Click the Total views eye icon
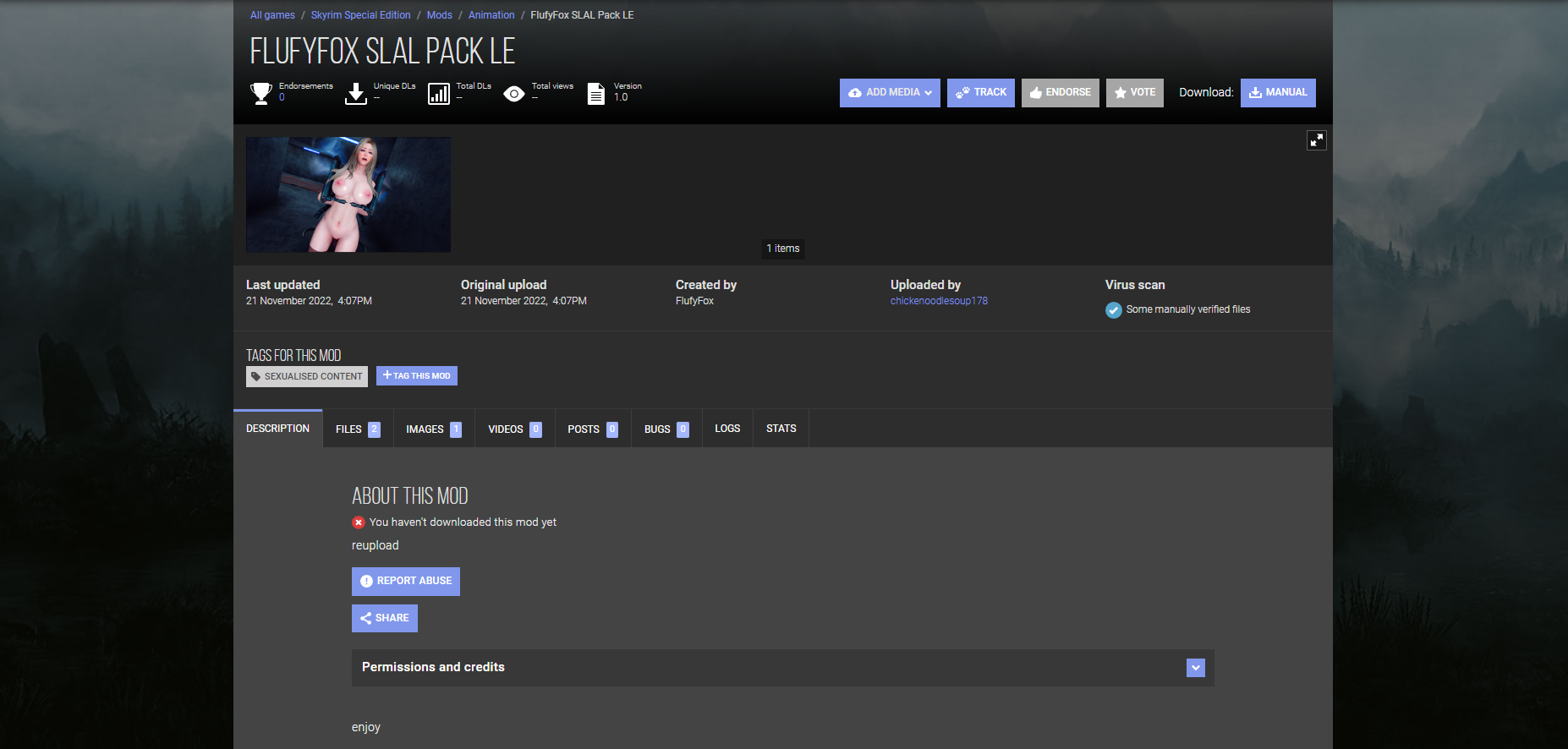The width and height of the screenshot is (1568, 749). tap(514, 93)
